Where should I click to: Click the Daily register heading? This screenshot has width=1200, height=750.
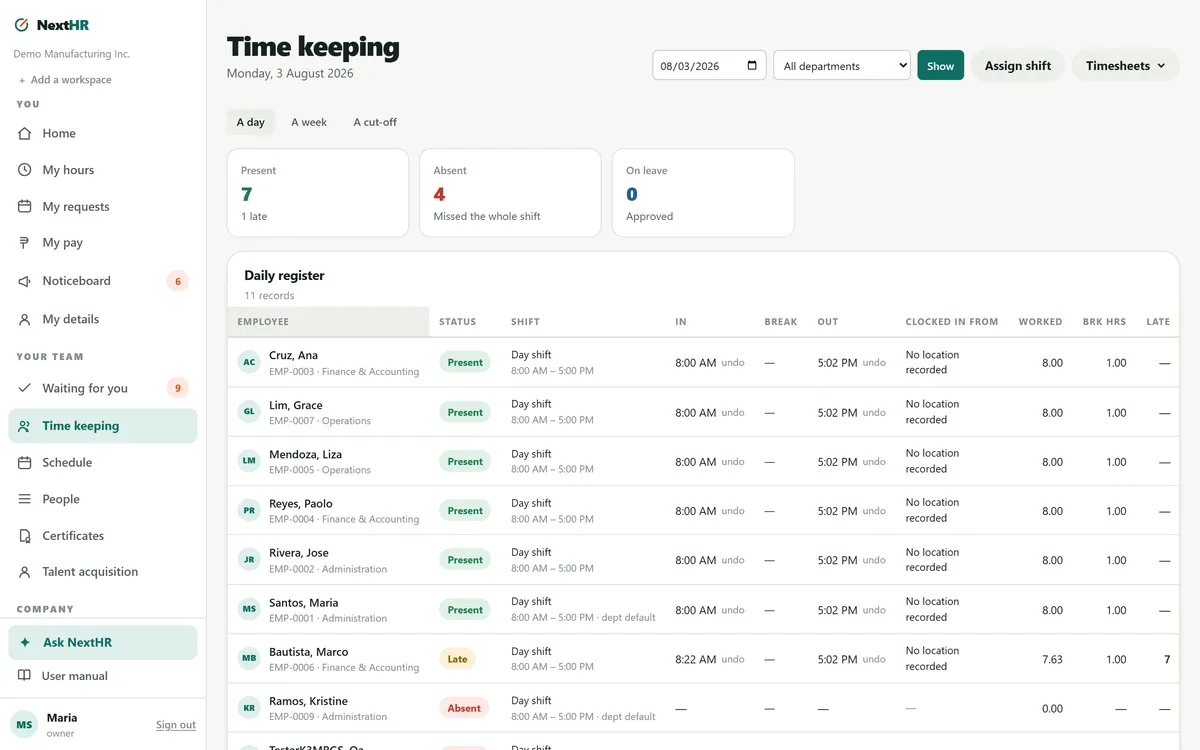coord(285,276)
